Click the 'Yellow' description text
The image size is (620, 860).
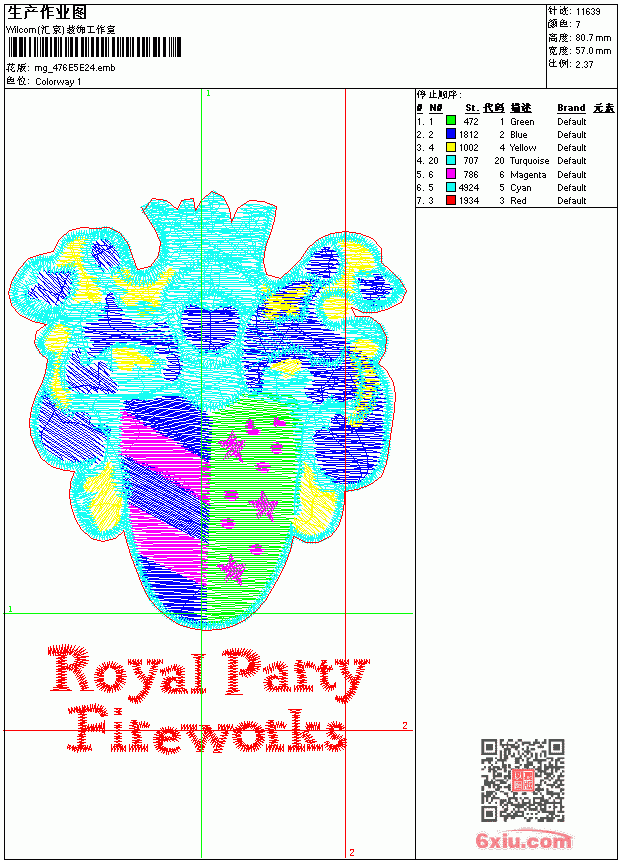coord(523,148)
